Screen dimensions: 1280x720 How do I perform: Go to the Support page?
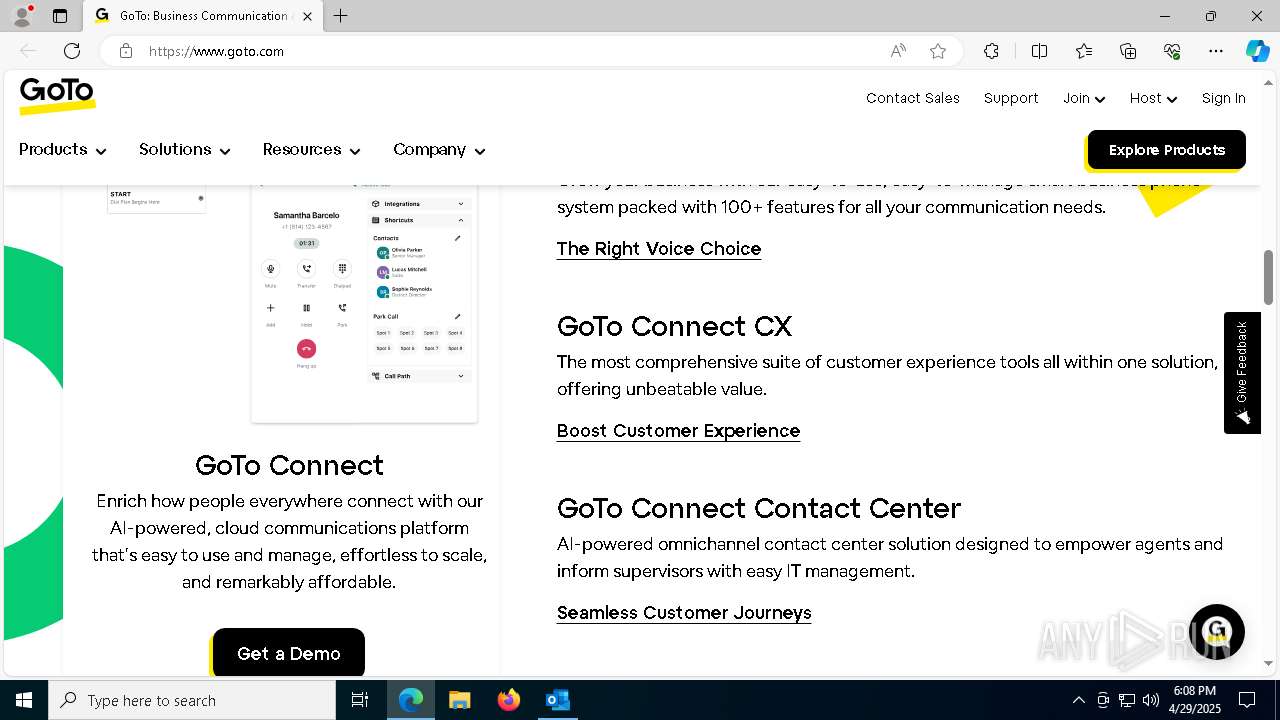[1011, 98]
